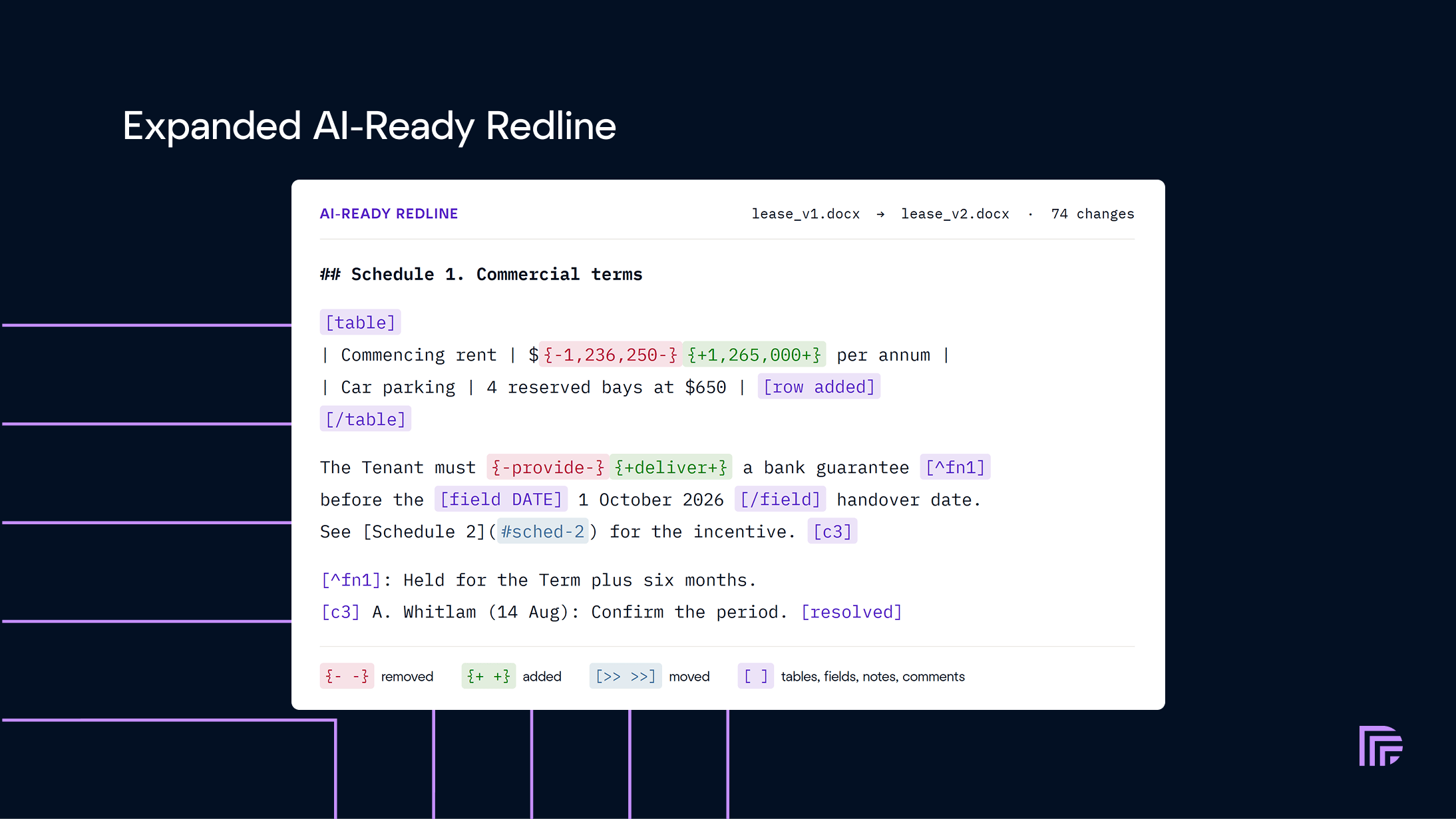Click 'Confirm the period.' comment text
1456x819 pixels.
pos(689,611)
